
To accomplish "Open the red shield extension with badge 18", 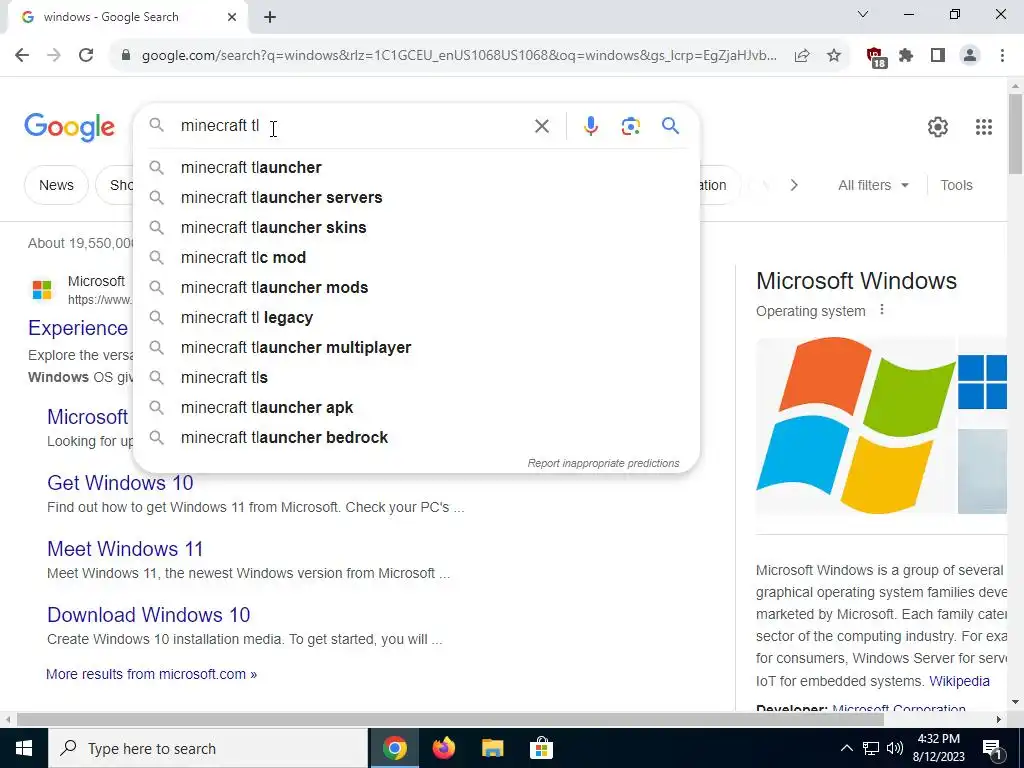I will 876,57.
